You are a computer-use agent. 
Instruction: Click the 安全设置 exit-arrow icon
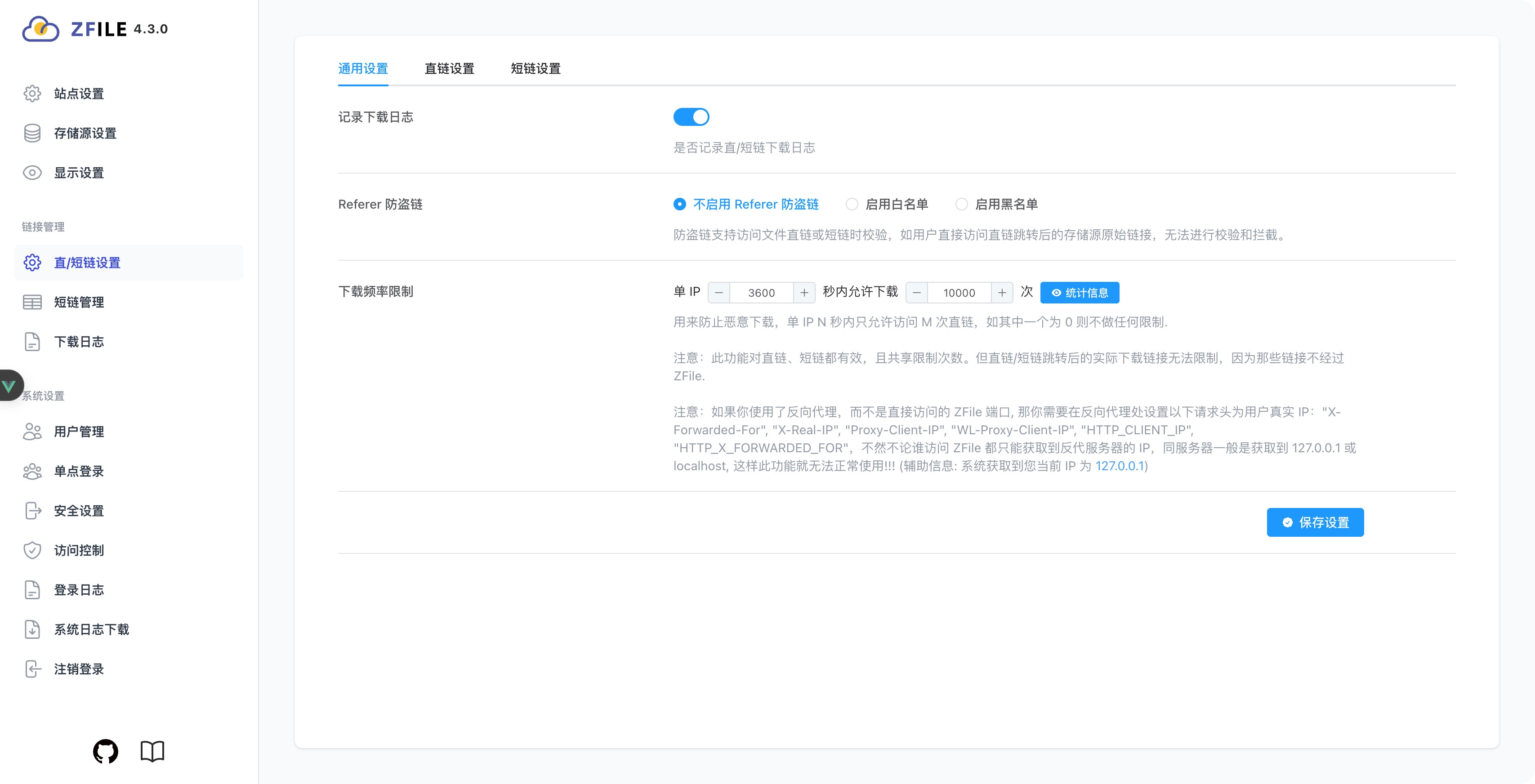(x=33, y=511)
